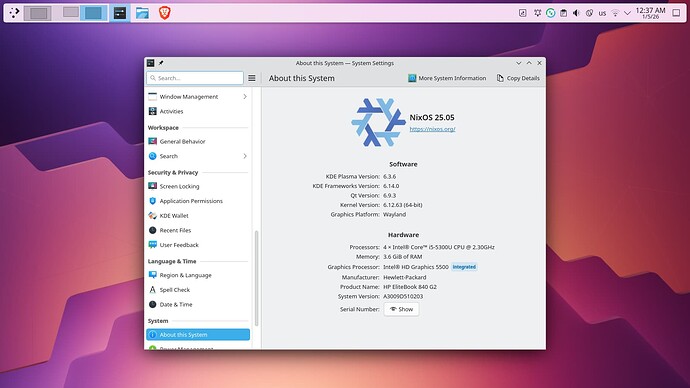
Task: Switch to the second virtual desktop in the pager
Action: tap(71, 13)
